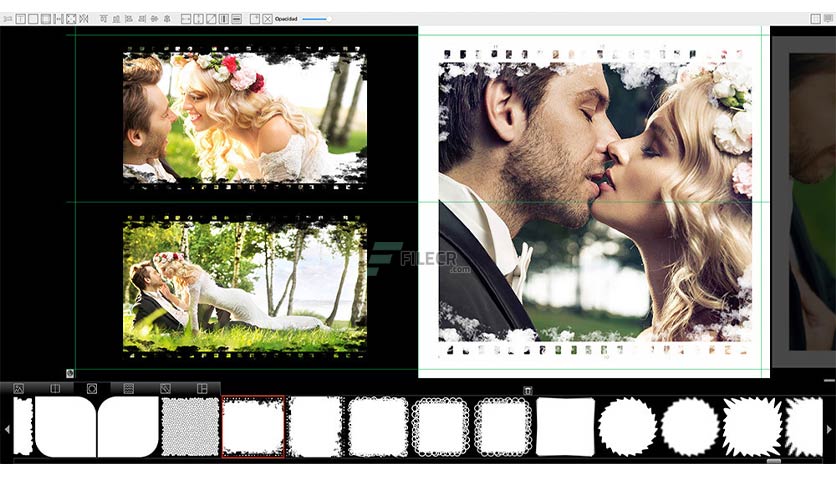This screenshot has height=484, width=836.
Task: Select the kissing couple photo on right page
Action: click(x=595, y=203)
